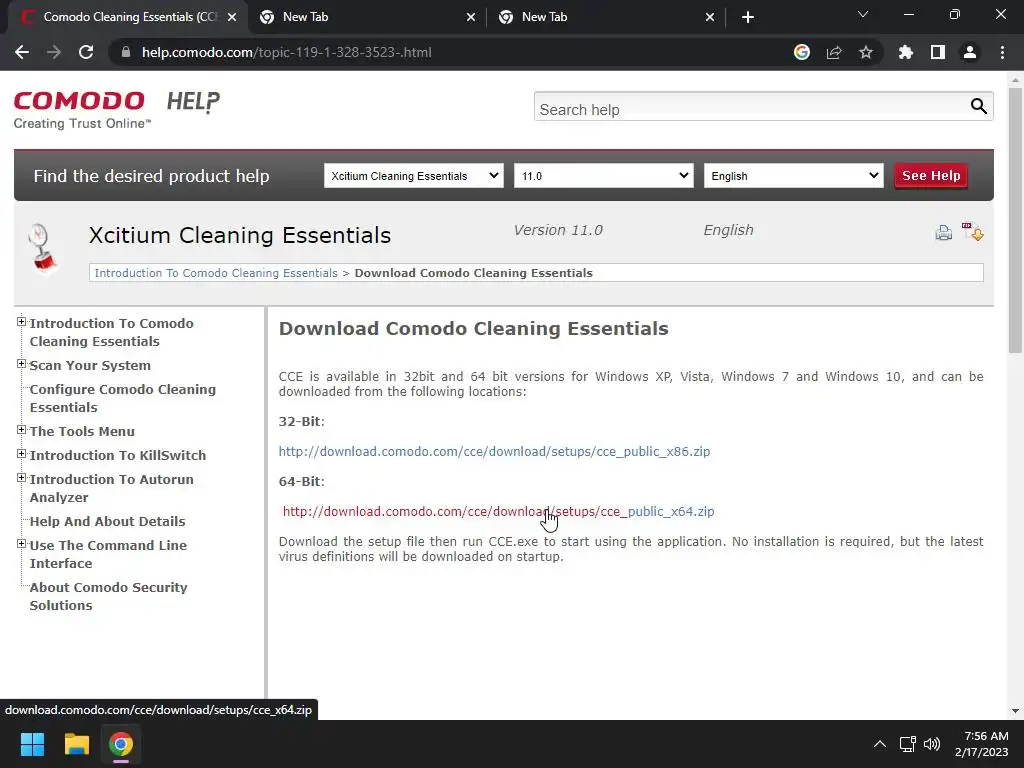The width and height of the screenshot is (1024, 768).
Task: Open The Tools Menu topic
Action: click(x=82, y=431)
